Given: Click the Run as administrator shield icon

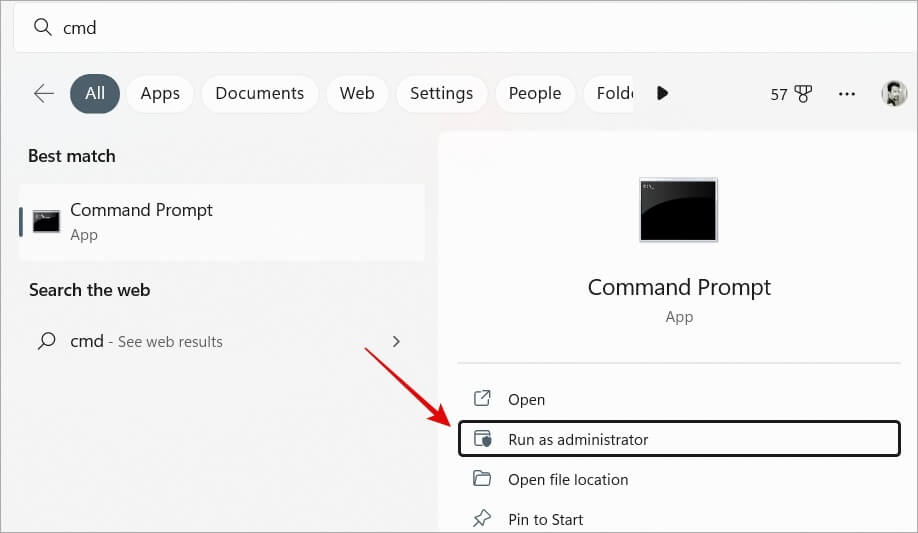Looking at the screenshot, I should tap(482, 439).
